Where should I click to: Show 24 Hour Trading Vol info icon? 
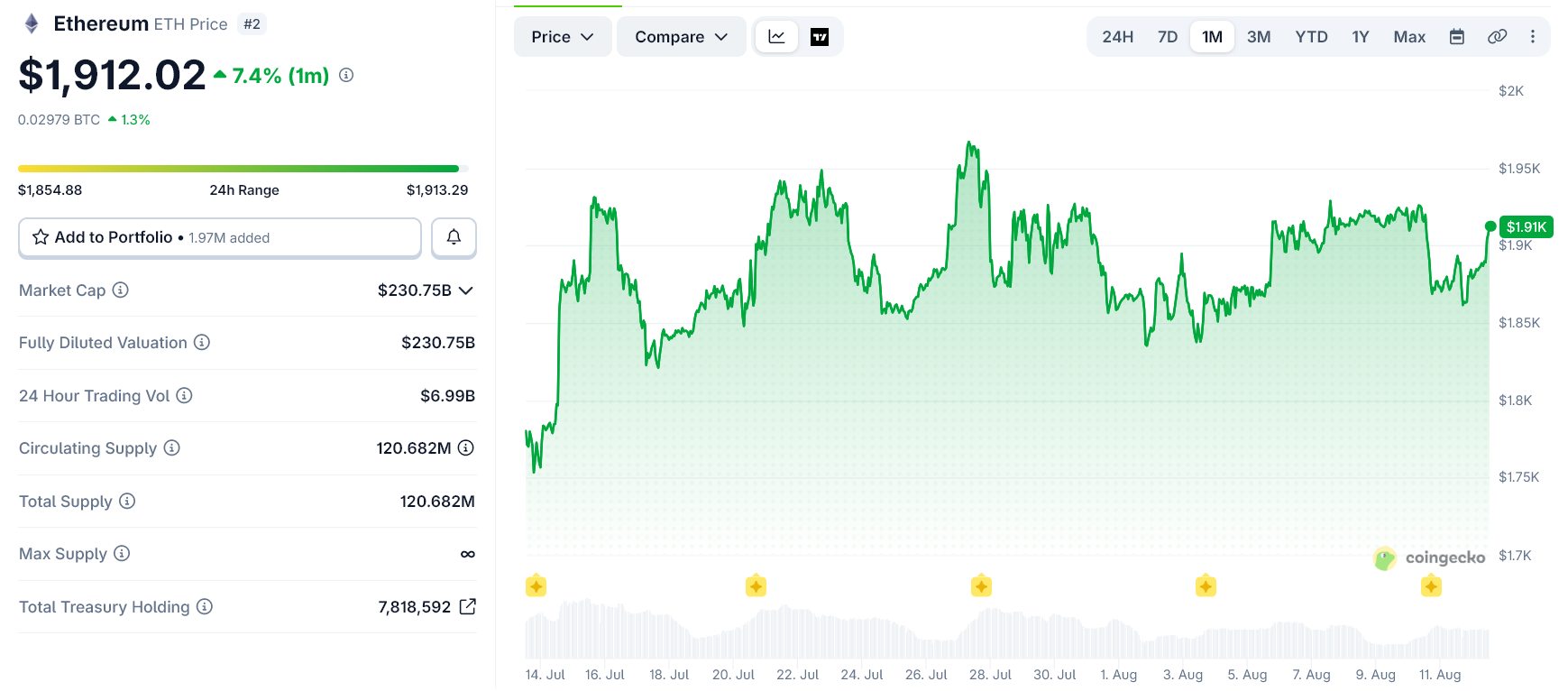184,395
